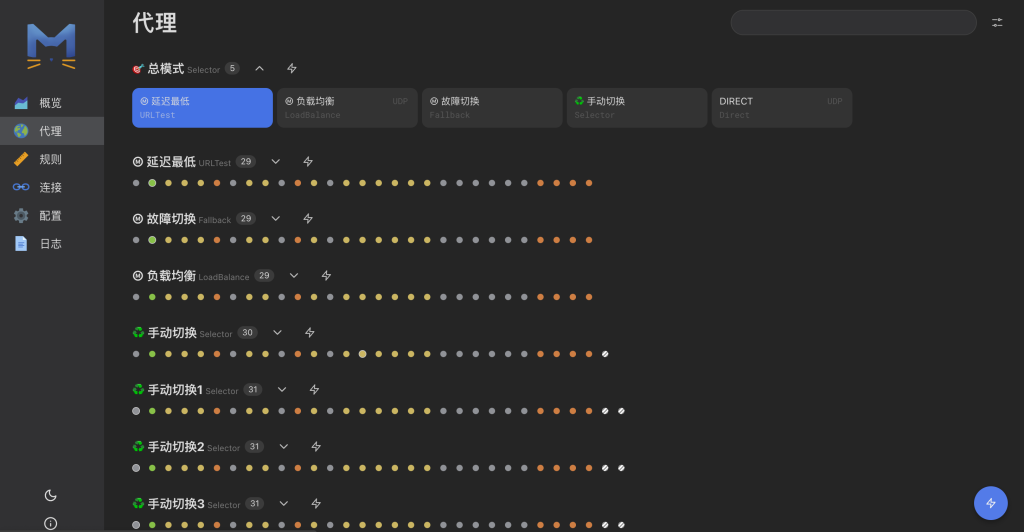Open proxy settings sliders icon

[997, 23]
